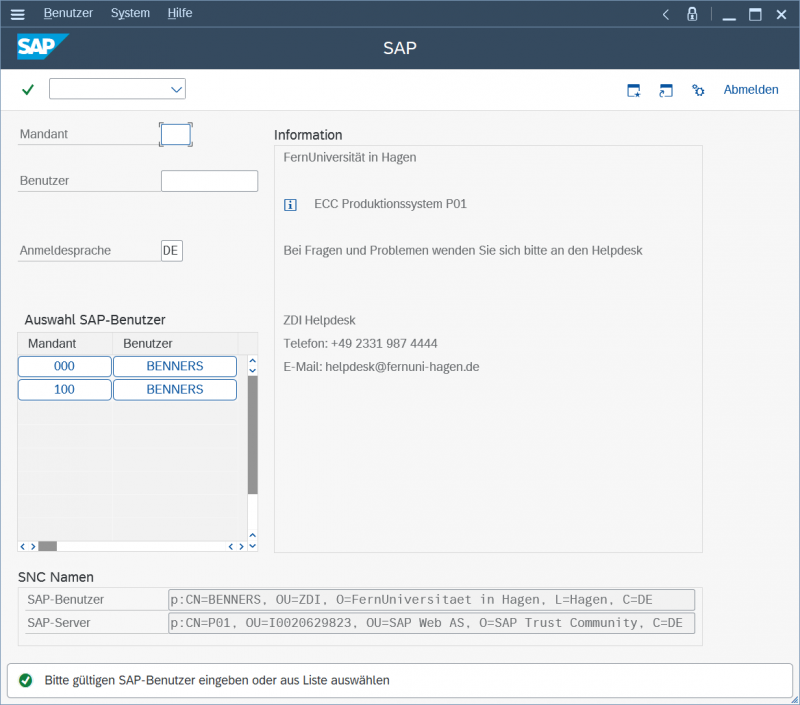Open the gear settings icon in toolbar
This screenshot has width=800, height=705.
click(x=698, y=90)
